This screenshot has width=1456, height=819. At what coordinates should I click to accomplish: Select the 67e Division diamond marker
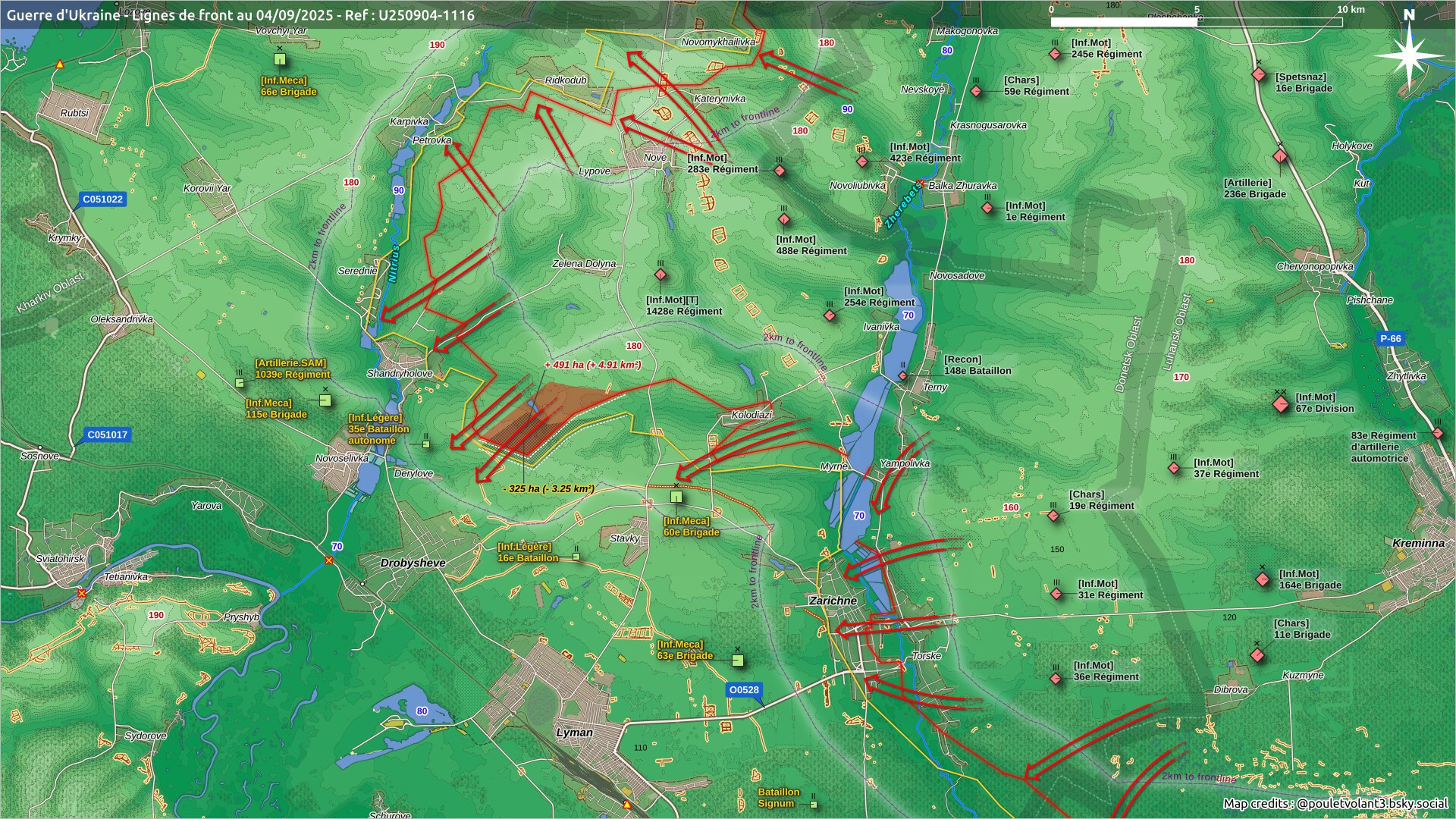coord(1281,404)
